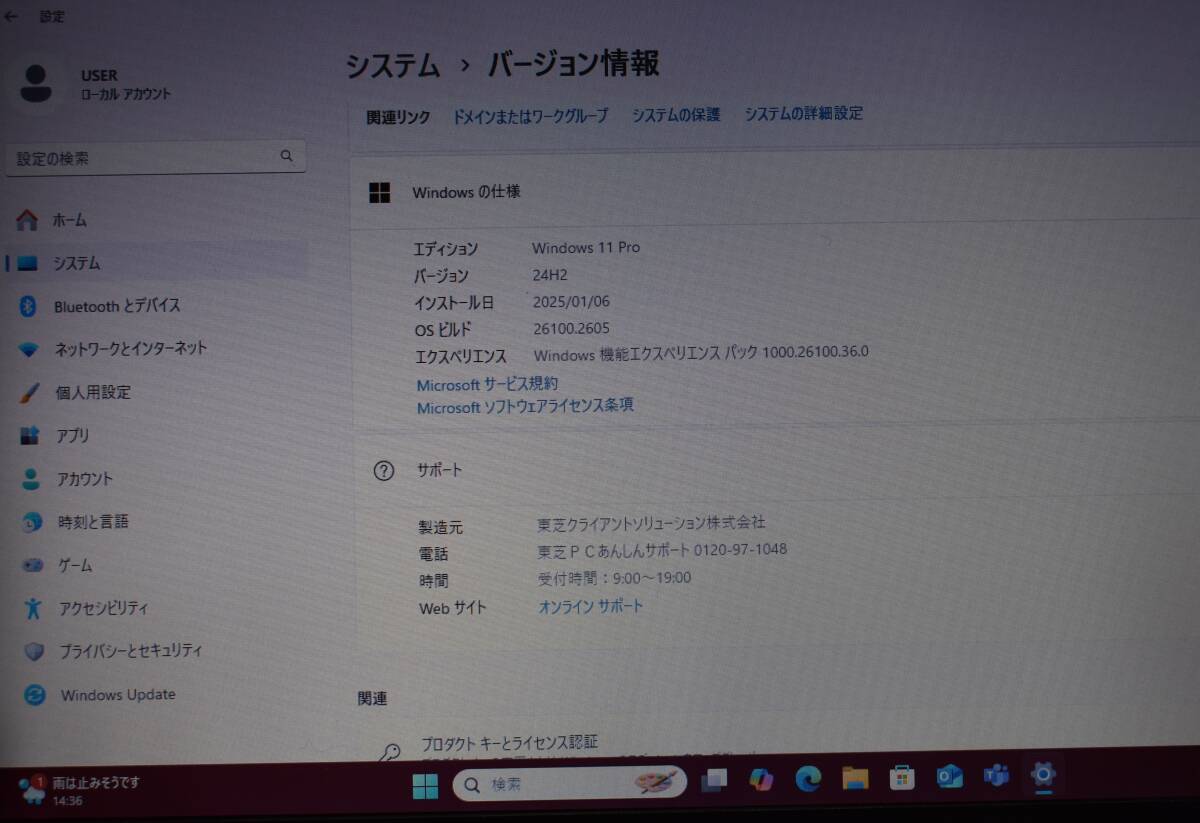Click the アカウント person icon

(x=31, y=479)
